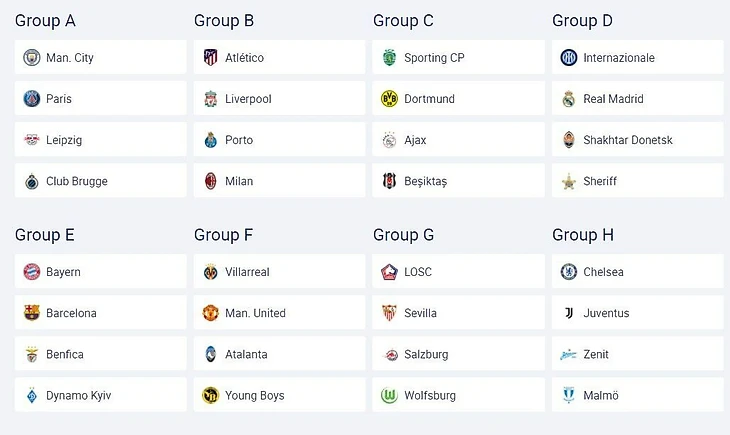This screenshot has height=435, width=730.
Task: Open the Paris team row
Action: [100, 99]
